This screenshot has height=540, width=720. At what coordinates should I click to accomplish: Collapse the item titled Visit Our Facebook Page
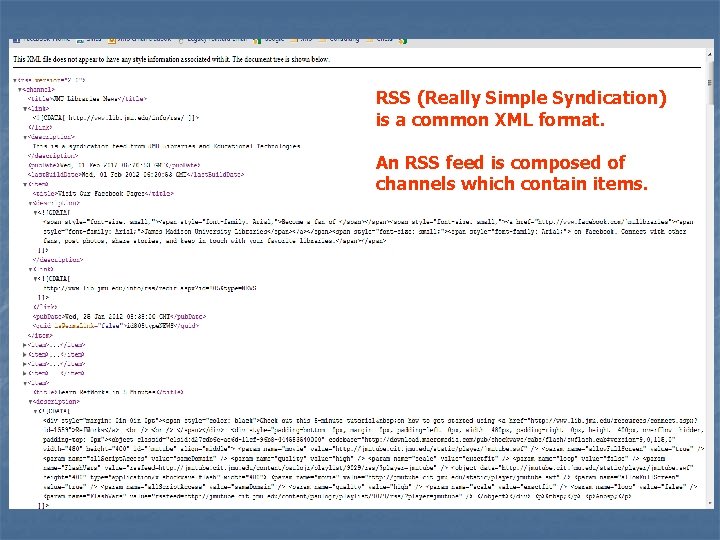coord(25,184)
